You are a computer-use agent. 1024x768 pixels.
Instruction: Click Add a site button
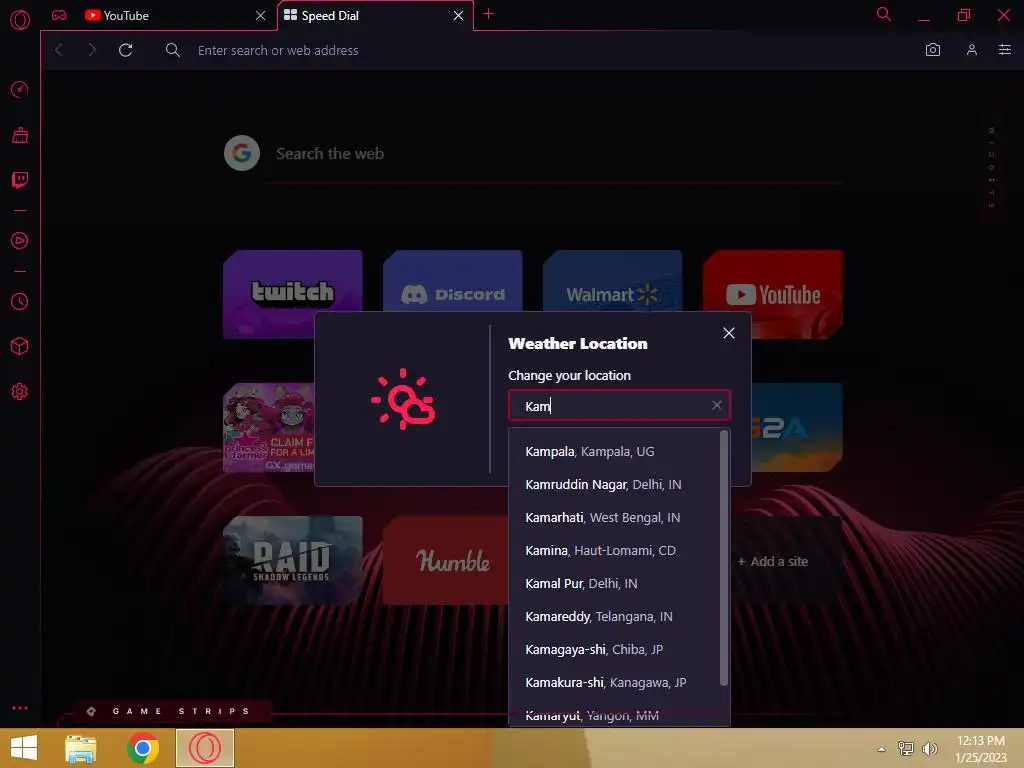tap(773, 562)
